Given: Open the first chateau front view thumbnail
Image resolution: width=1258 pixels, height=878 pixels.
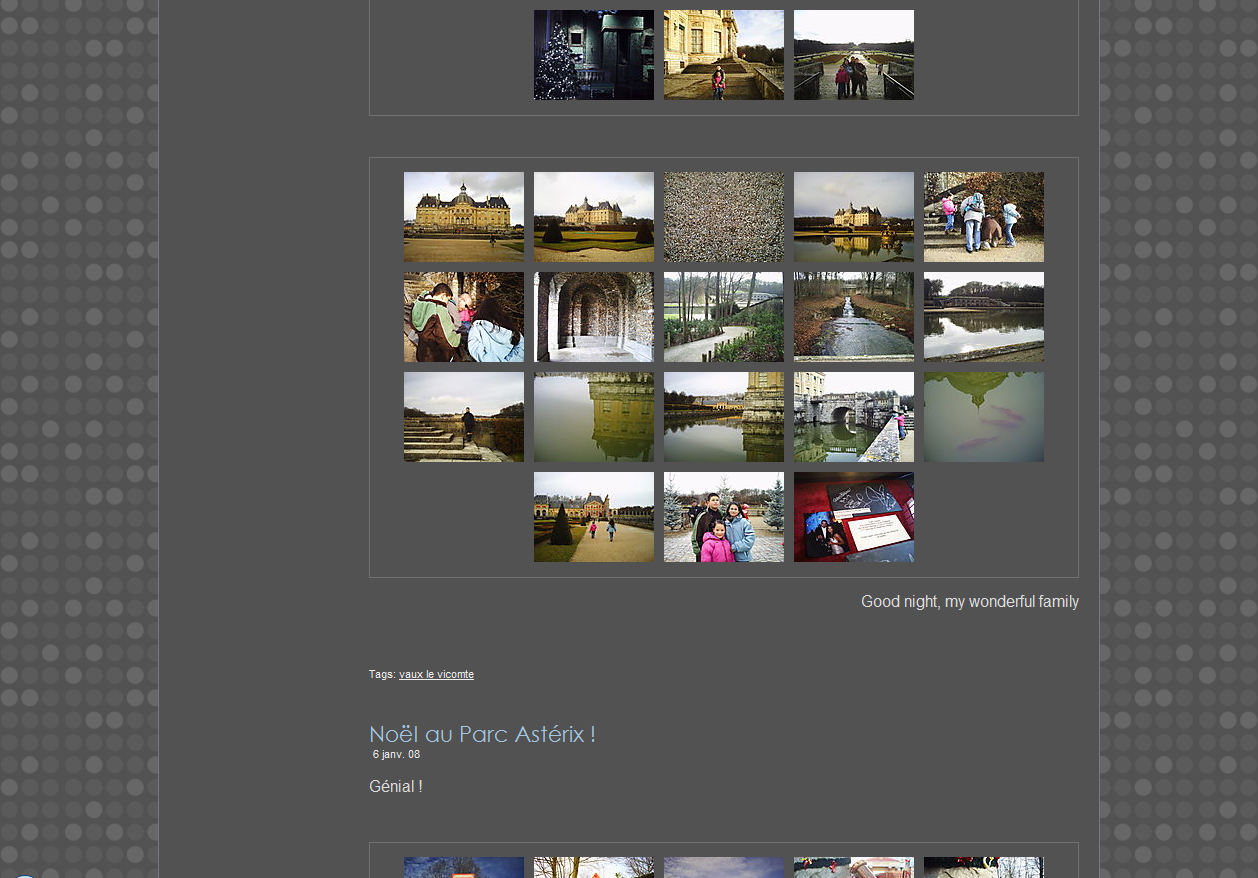Looking at the screenshot, I should pos(463,217).
